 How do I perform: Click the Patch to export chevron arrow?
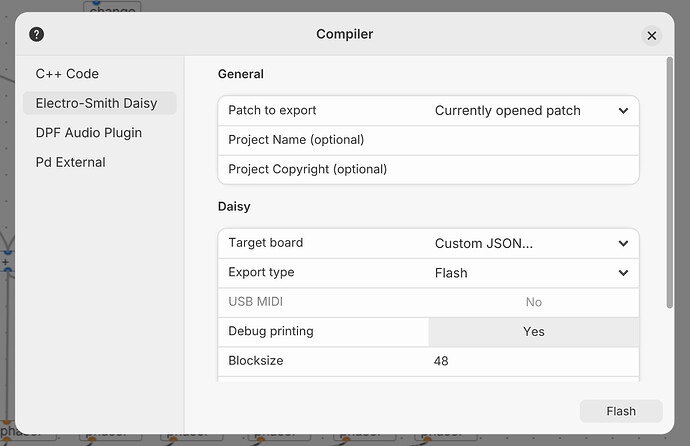[x=623, y=111]
